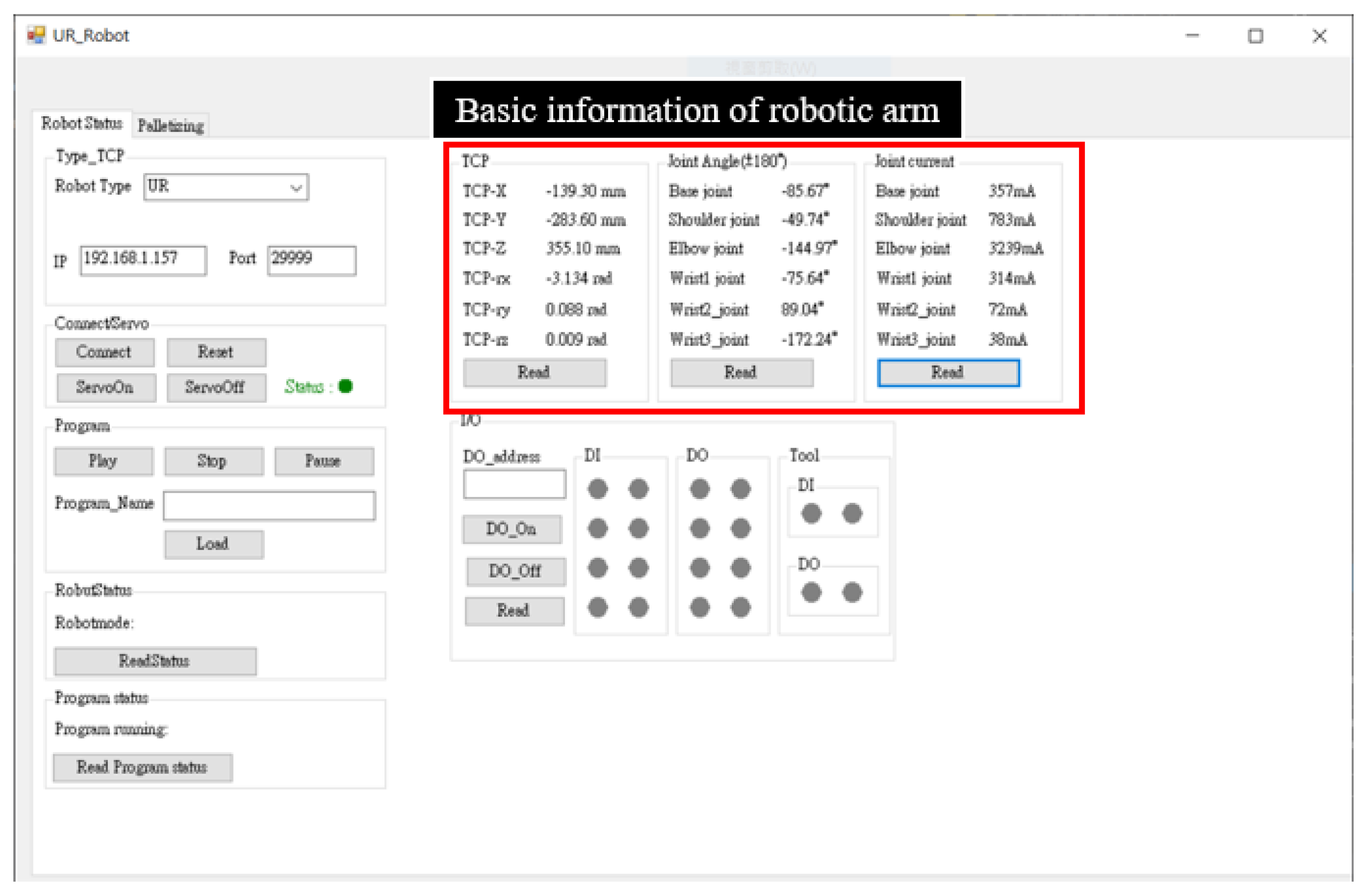Click the green Status indicator light

(345, 387)
